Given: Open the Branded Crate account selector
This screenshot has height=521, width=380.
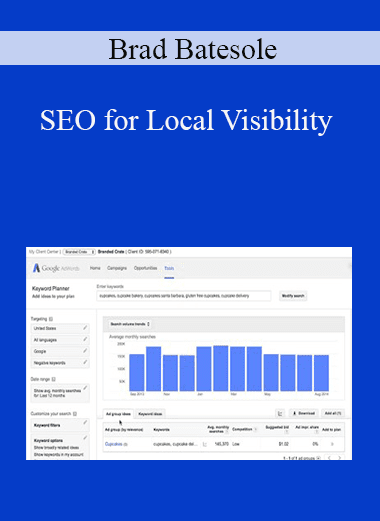Looking at the screenshot, I should pos(79,252).
